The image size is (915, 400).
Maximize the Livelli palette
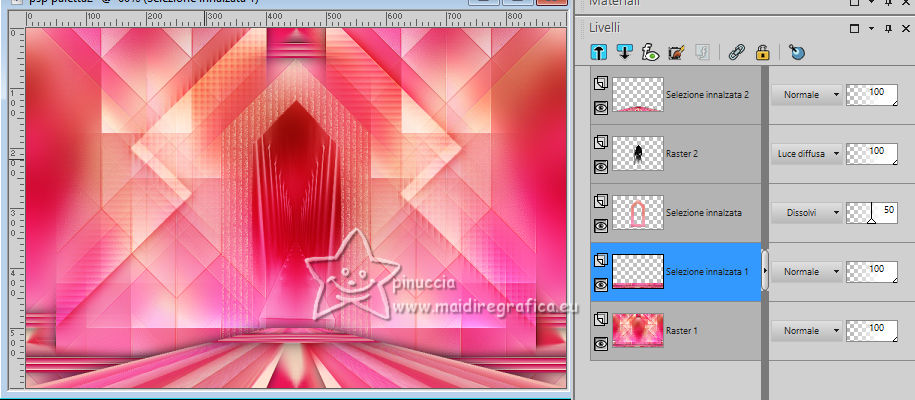(855, 28)
